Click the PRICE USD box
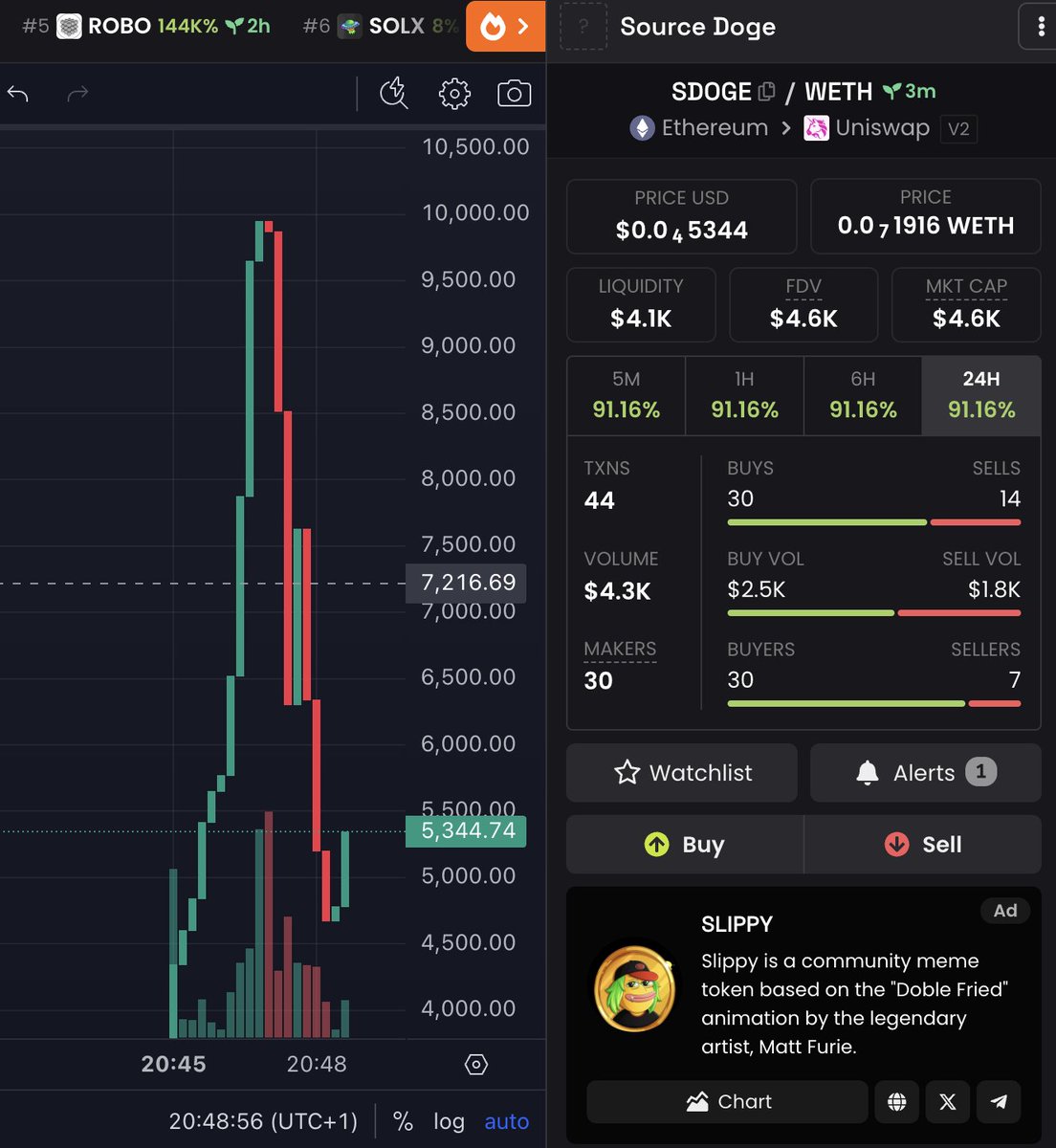 click(682, 216)
